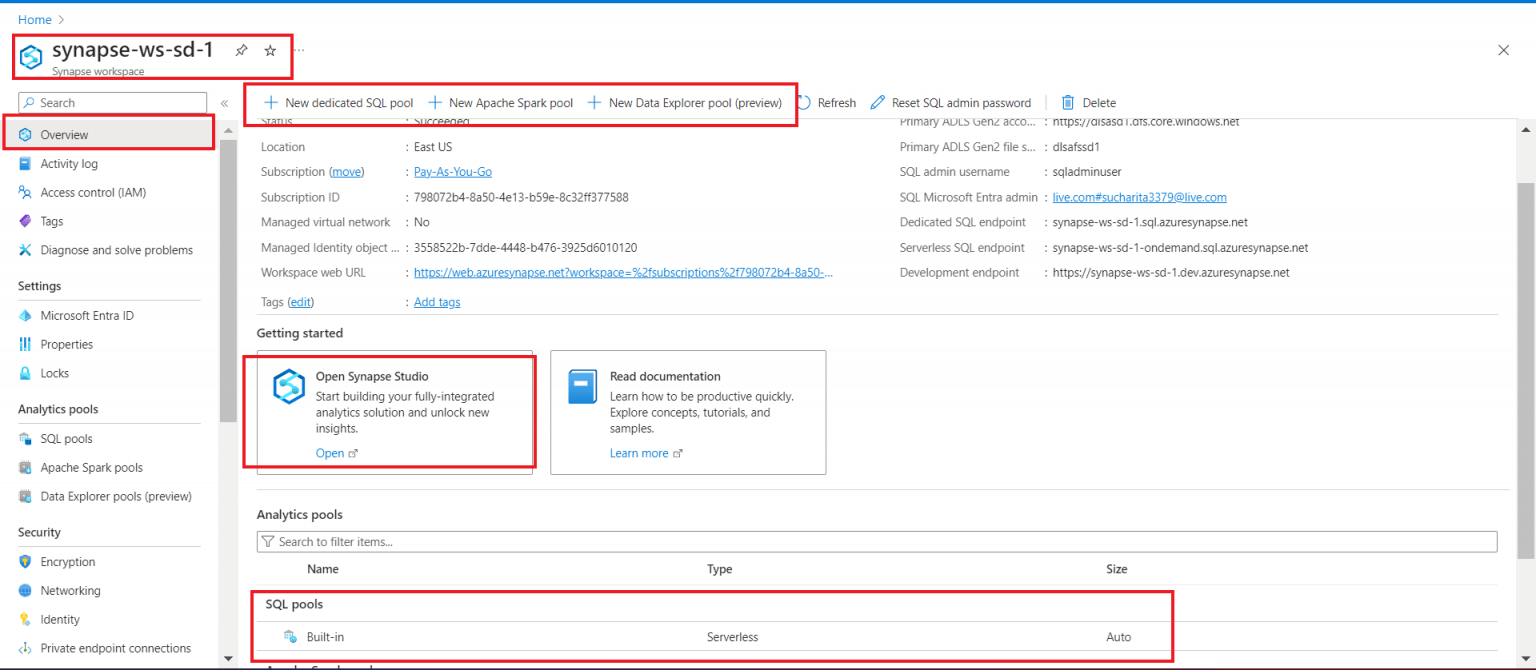
Task: Click the subscription move link
Action: (x=347, y=172)
